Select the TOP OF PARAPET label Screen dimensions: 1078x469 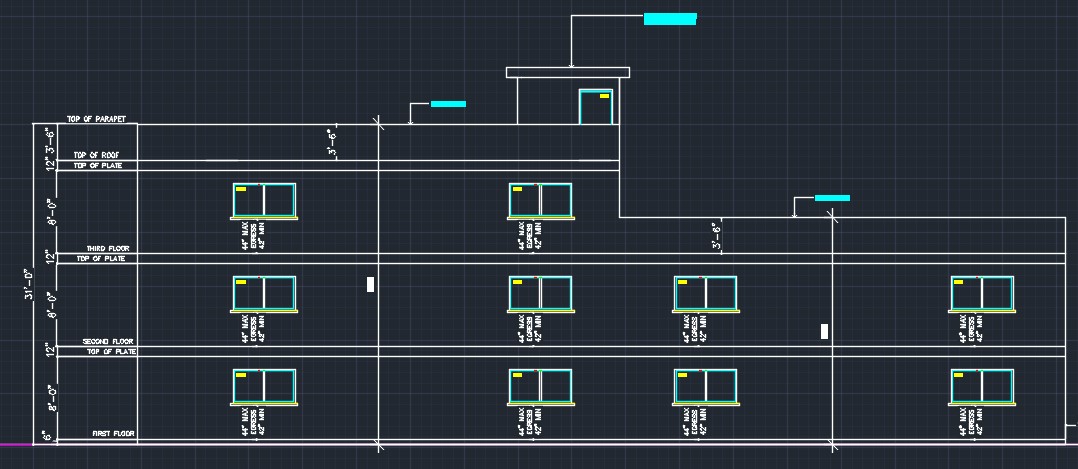[x=96, y=119]
